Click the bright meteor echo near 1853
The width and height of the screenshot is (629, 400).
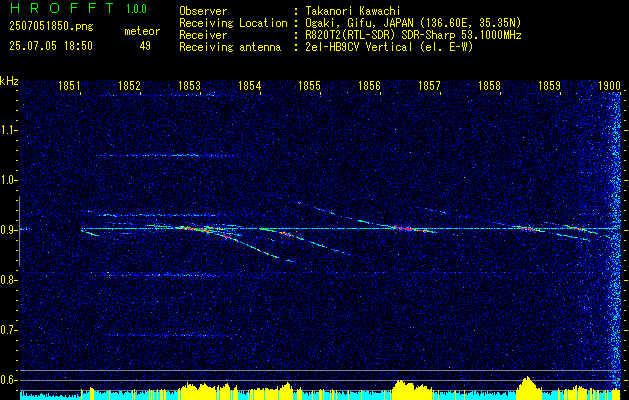pos(193,229)
